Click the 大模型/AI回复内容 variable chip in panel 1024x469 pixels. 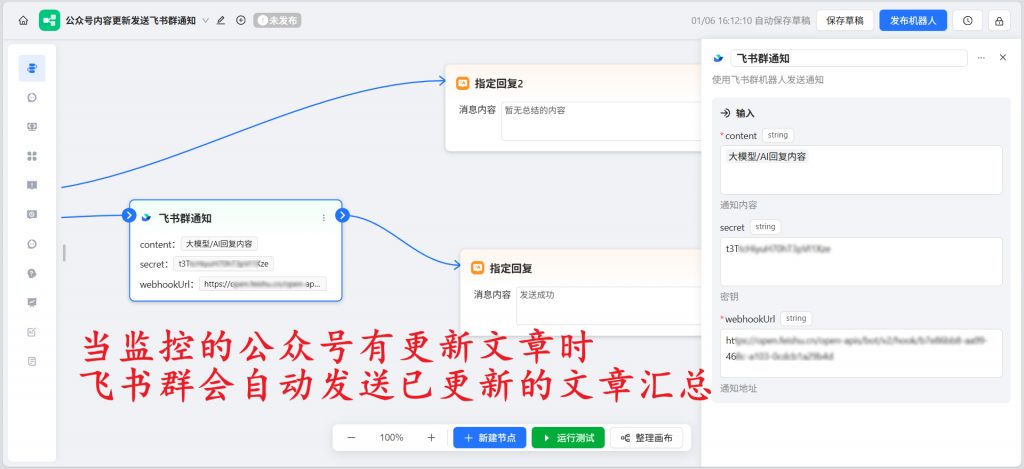coord(766,157)
